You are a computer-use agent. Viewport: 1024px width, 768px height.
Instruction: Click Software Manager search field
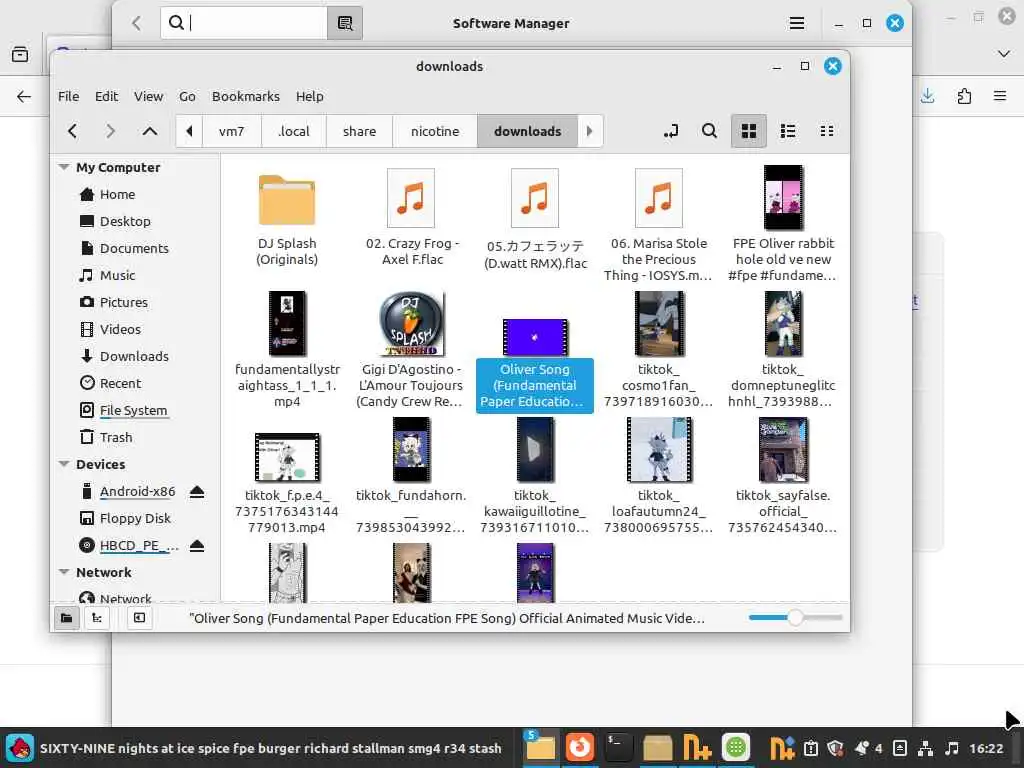click(x=244, y=23)
